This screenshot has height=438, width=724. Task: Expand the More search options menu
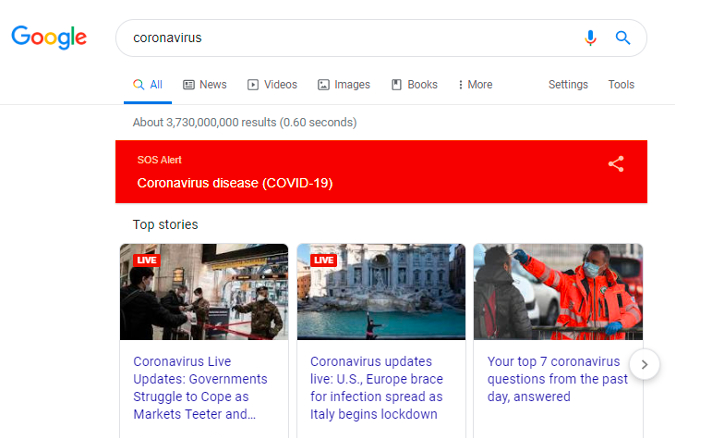pos(476,85)
